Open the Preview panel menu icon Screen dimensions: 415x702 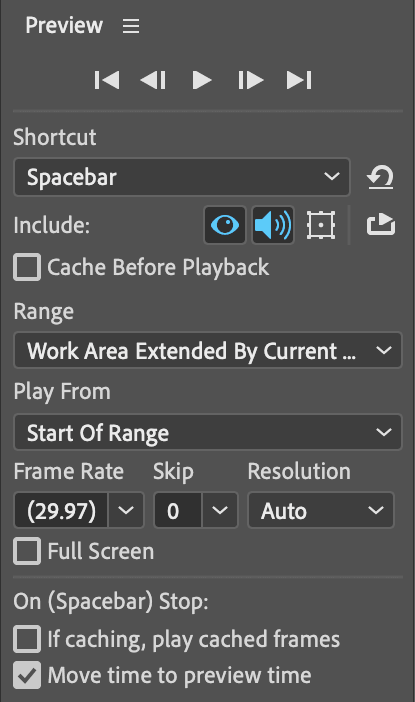tap(131, 26)
